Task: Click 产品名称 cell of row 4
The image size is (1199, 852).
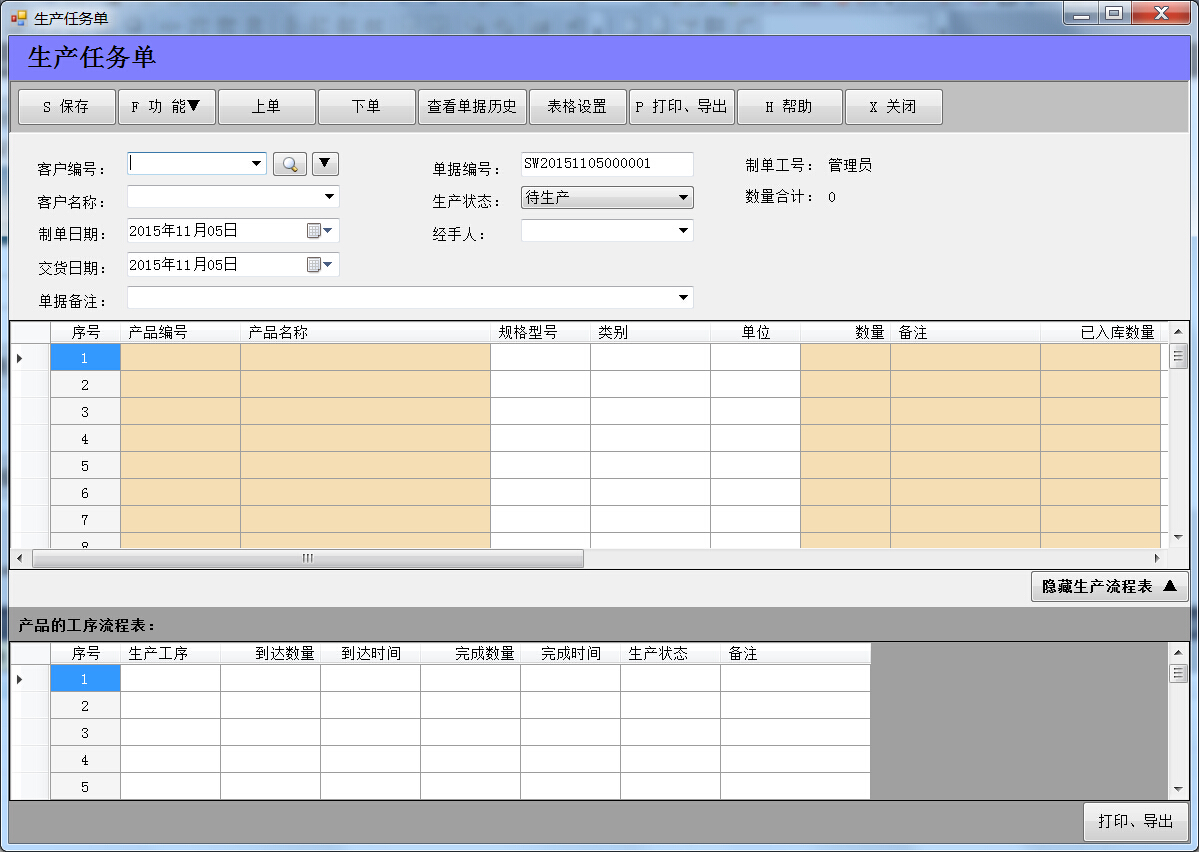Action: pyautogui.click(x=366, y=439)
